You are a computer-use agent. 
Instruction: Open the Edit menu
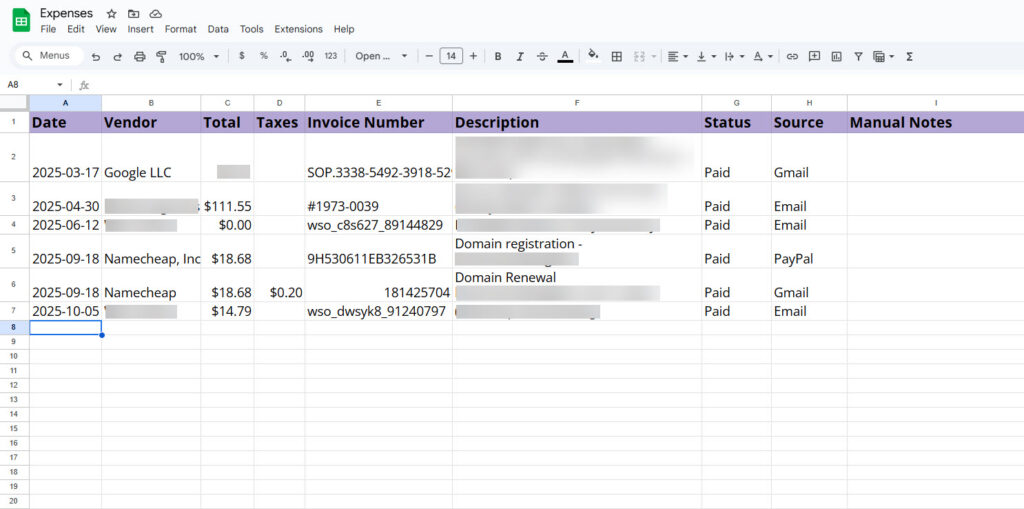[76, 29]
